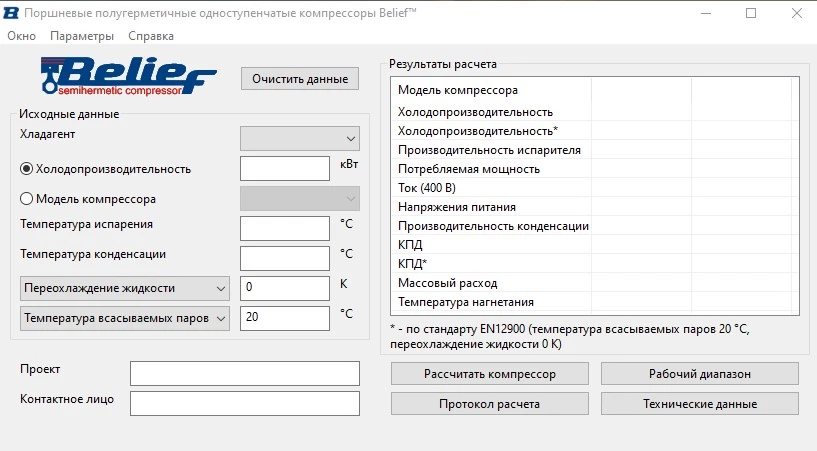Click the Belief app icon in title bar
The width and height of the screenshot is (817, 451).
click(x=10, y=13)
